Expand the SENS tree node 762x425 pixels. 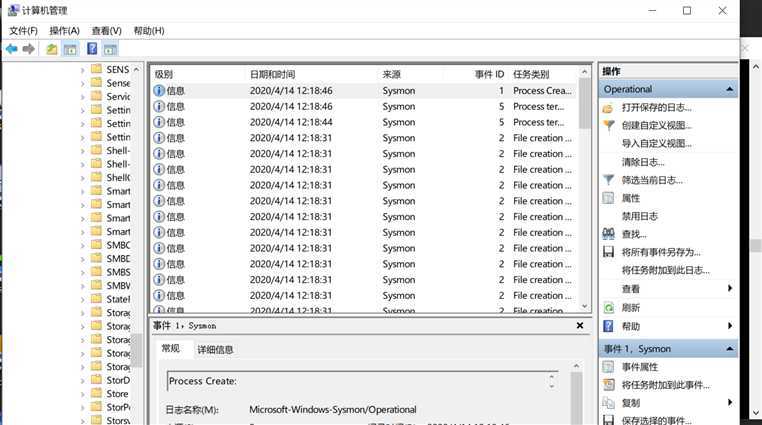pyautogui.click(x=83, y=70)
